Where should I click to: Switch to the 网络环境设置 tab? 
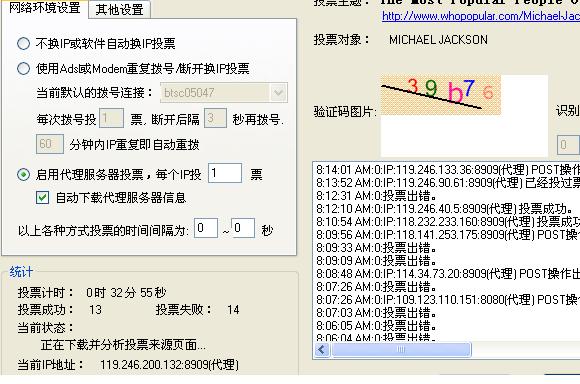tap(44, 8)
